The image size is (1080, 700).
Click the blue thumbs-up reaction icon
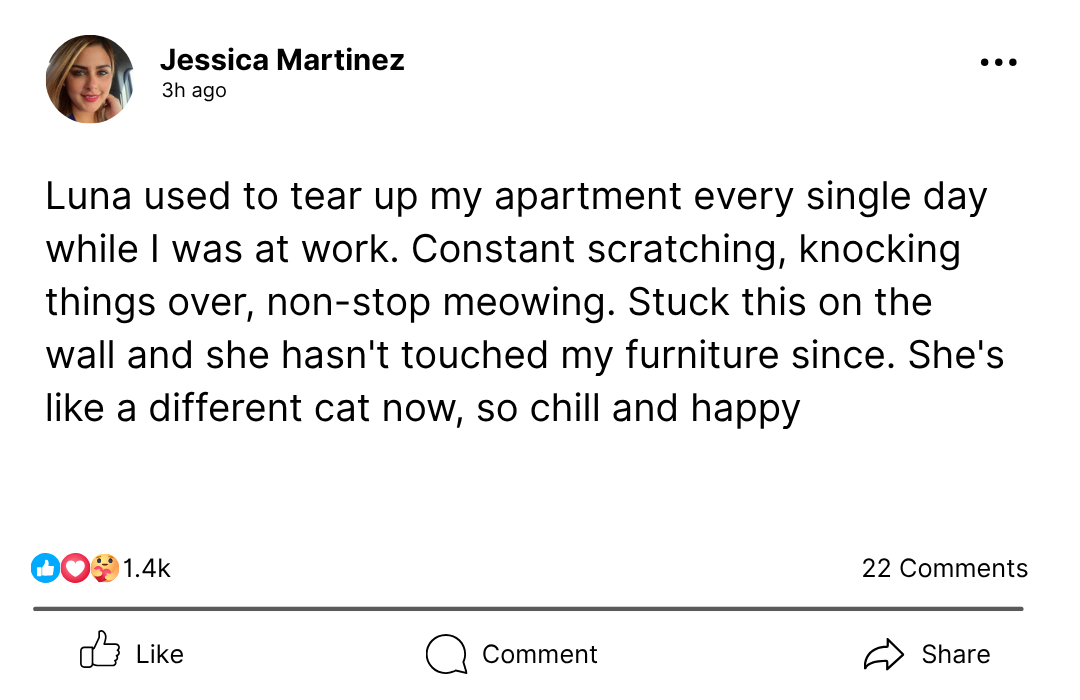click(x=46, y=568)
